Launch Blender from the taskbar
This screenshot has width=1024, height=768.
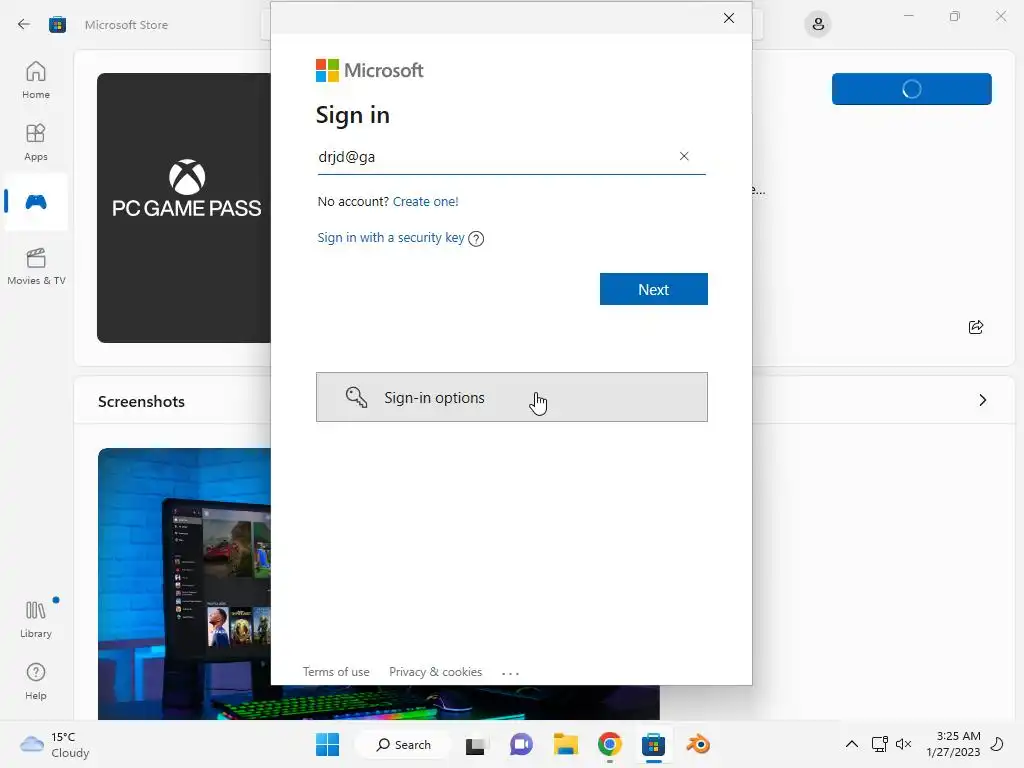pyautogui.click(x=697, y=744)
